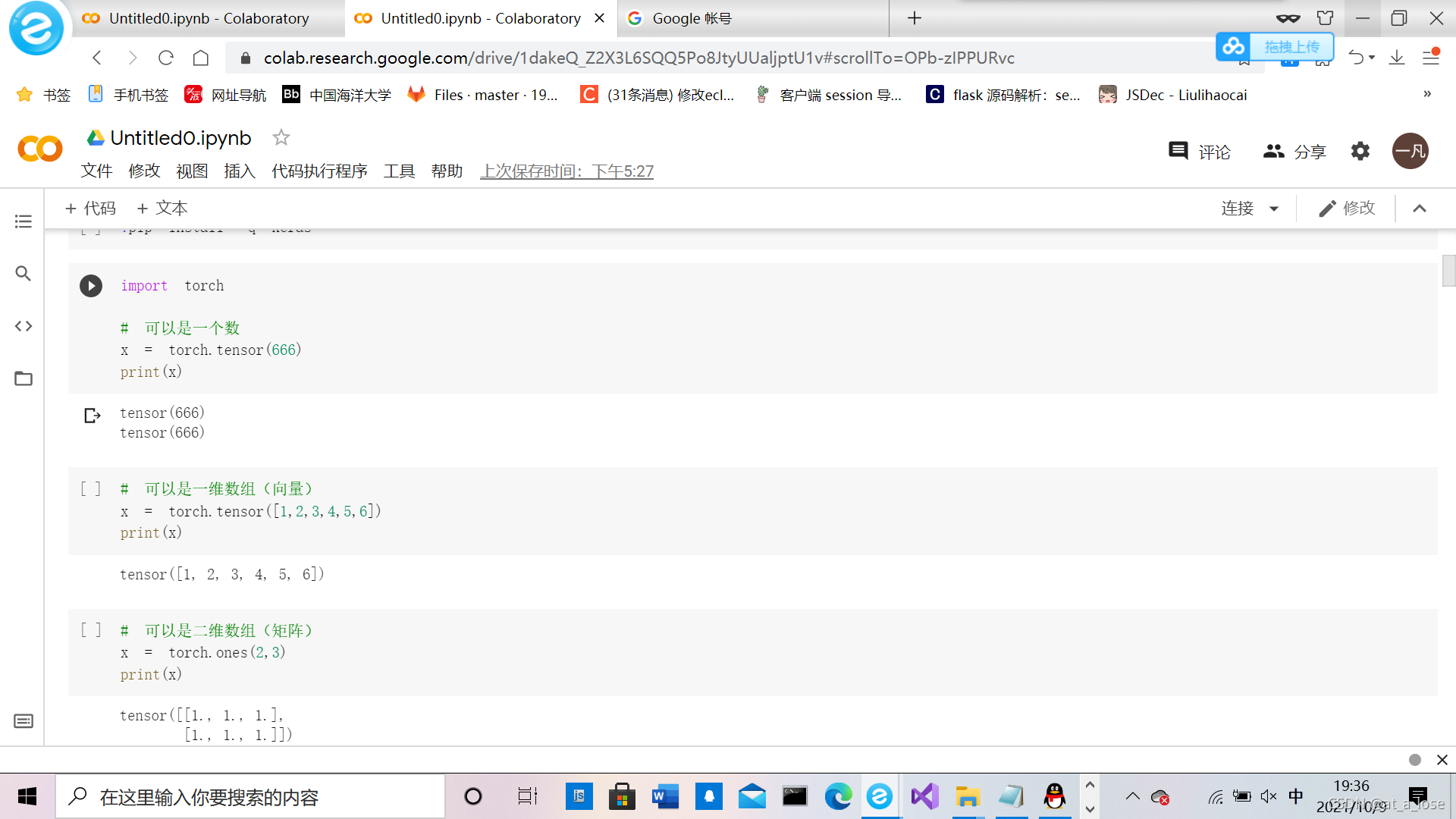Open the table of contents sidebar icon
This screenshot has height=819, width=1456.
[x=24, y=221]
